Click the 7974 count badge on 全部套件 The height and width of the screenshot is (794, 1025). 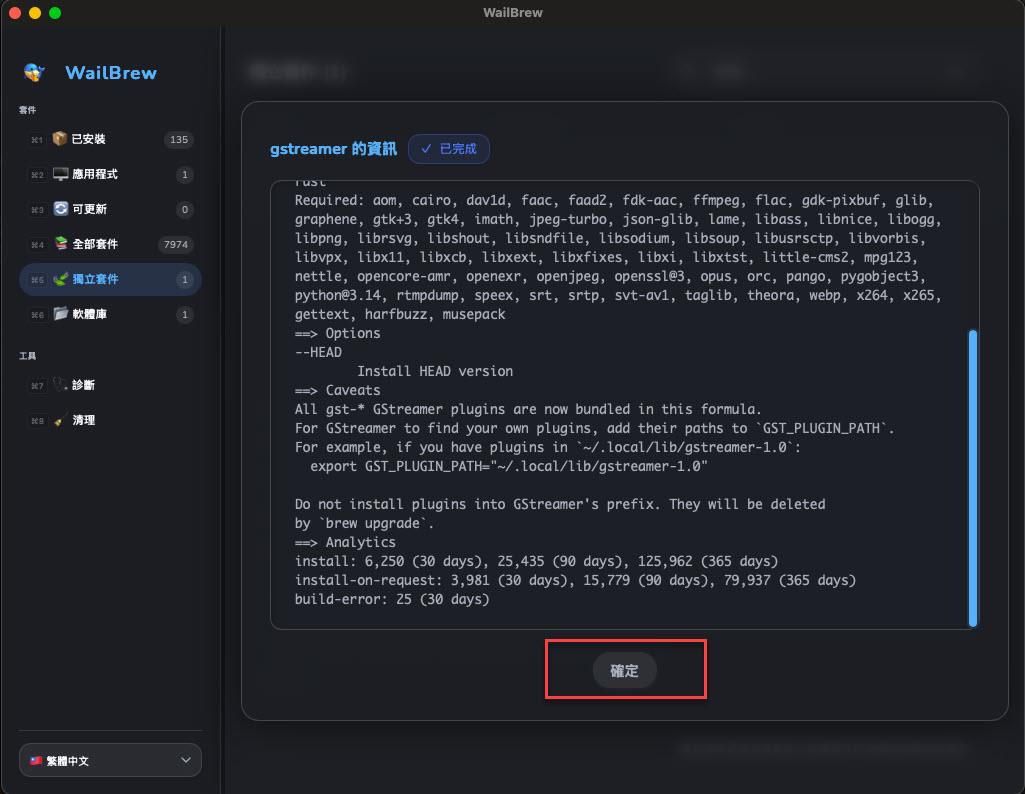pyautogui.click(x=176, y=245)
